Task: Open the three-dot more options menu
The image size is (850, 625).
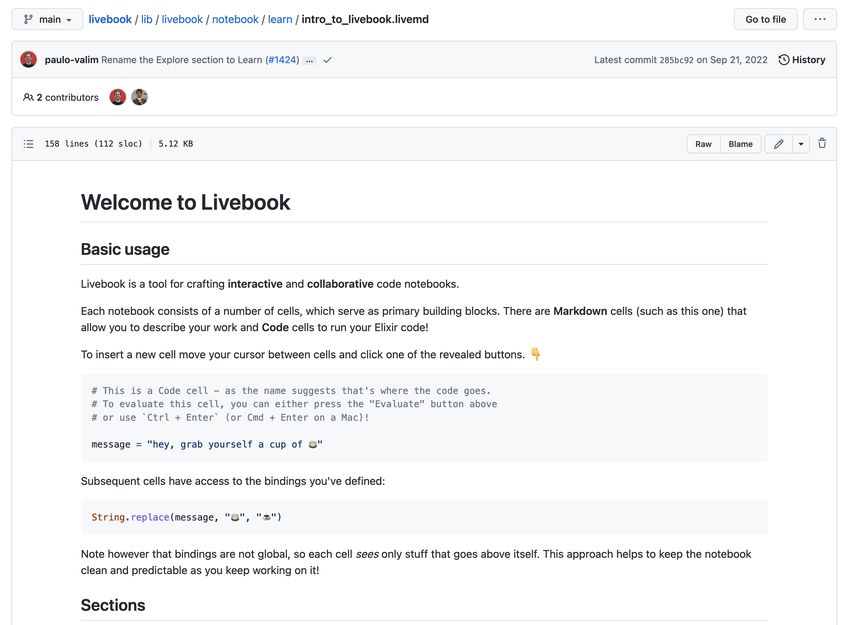Action: pos(820,20)
